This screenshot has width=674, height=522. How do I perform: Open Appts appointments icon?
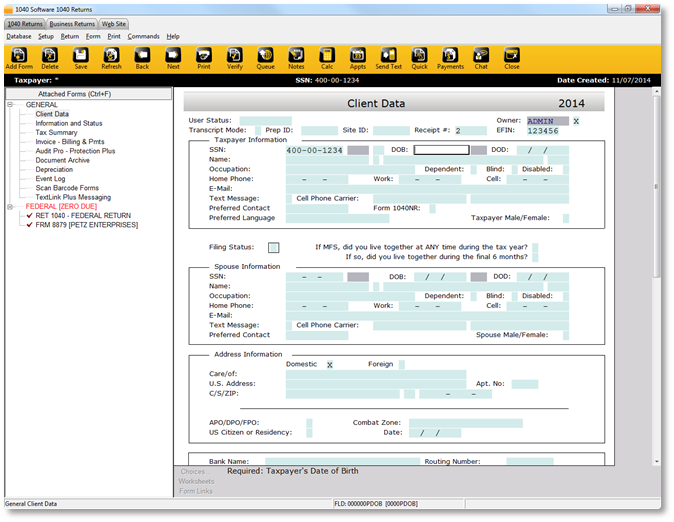(357, 59)
